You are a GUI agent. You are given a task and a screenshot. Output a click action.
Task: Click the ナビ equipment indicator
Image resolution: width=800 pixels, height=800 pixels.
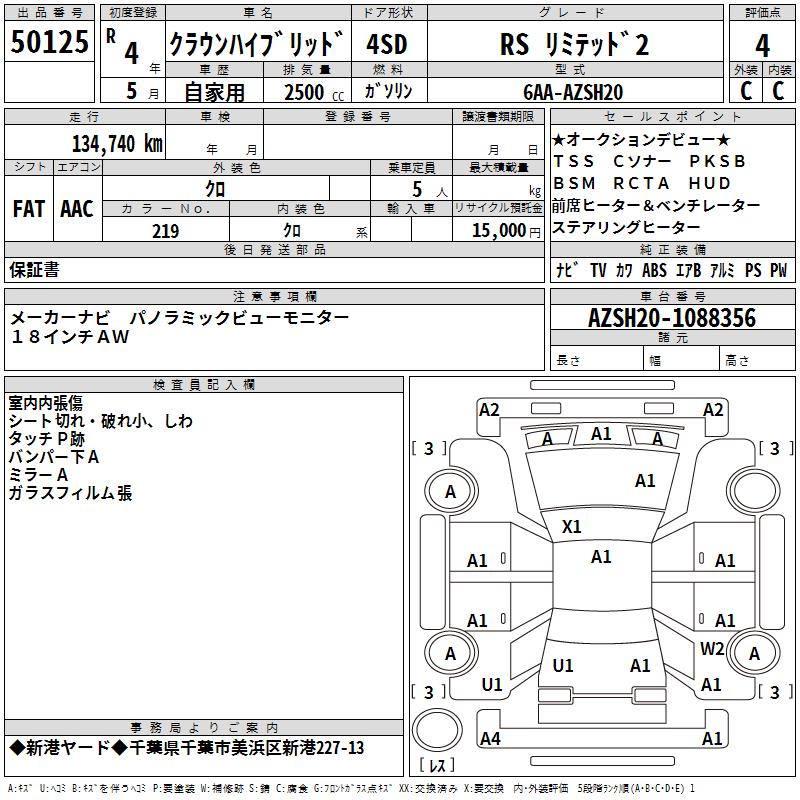coord(564,270)
